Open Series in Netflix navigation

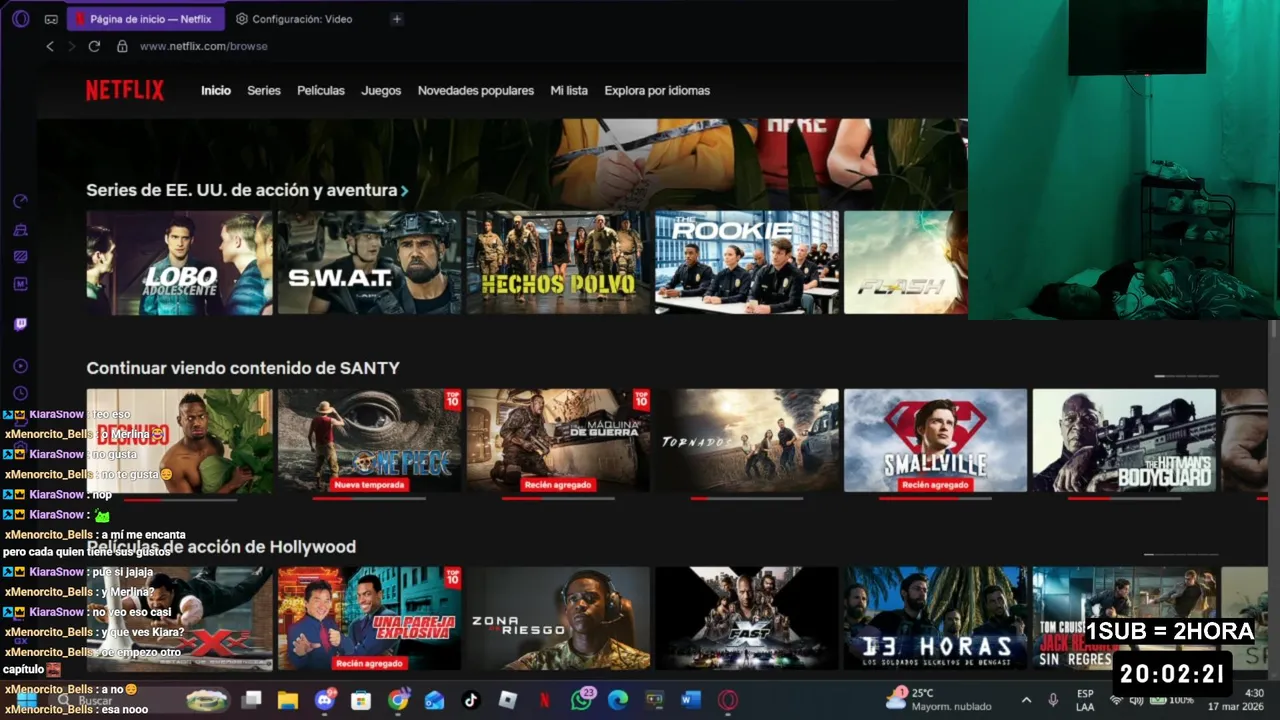tap(264, 90)
